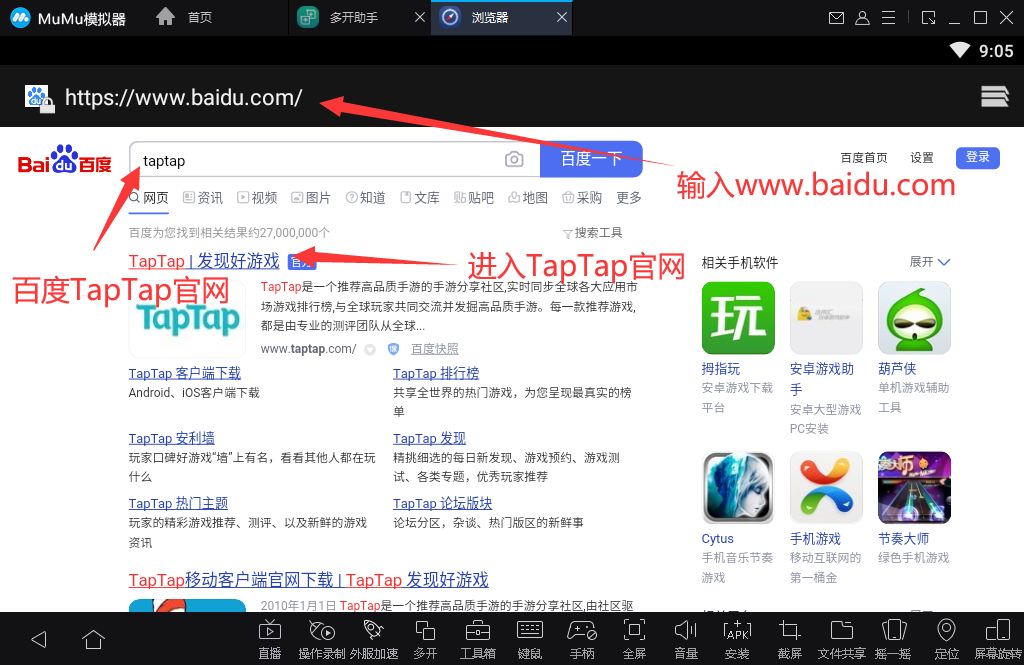Click the 登录 login button
The height and width of the screenshot is (665, 1024).
978,157
